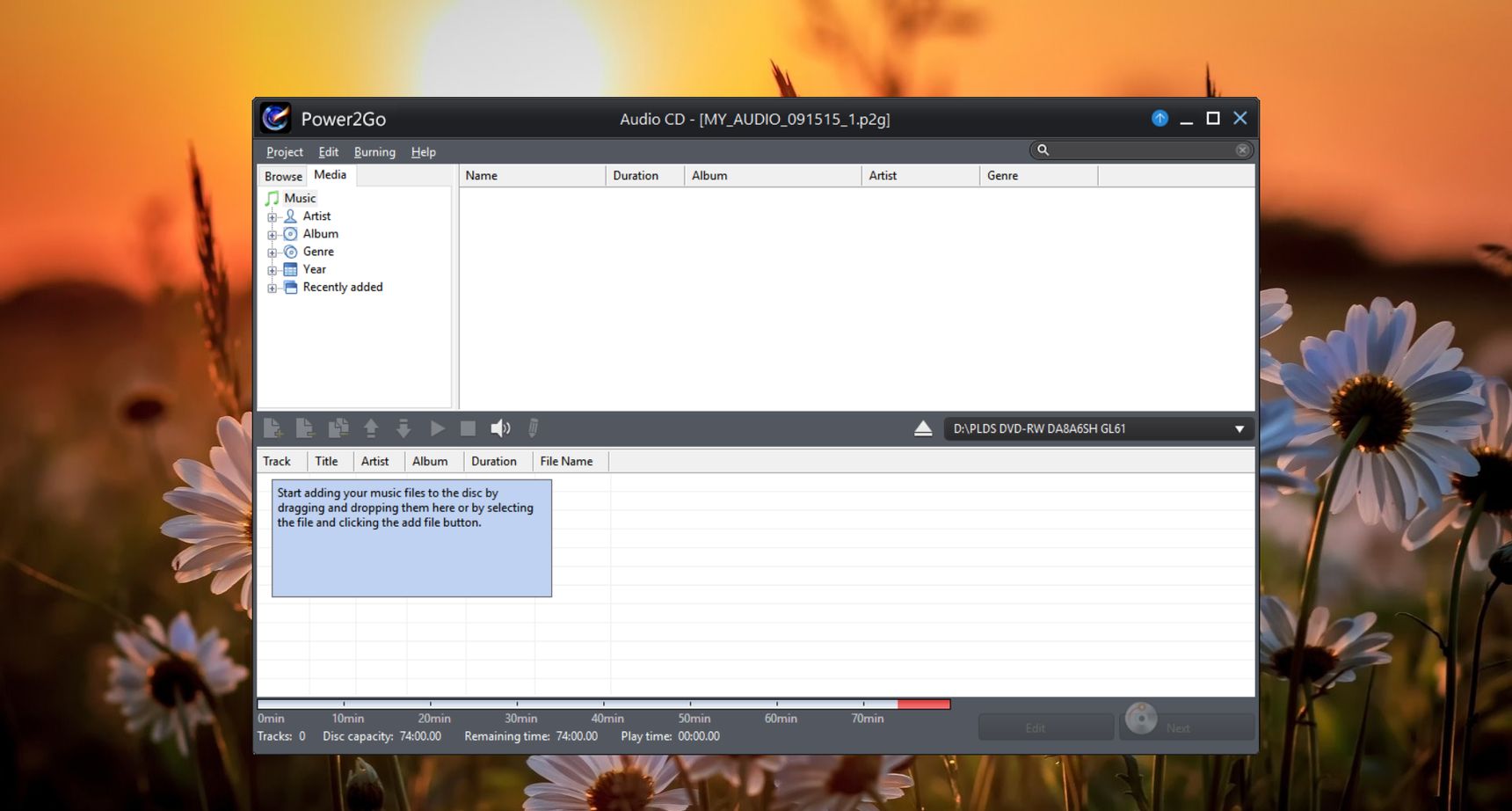Click the speaker volume icon
Screen dimensions: 1512x811
[500, 428]
